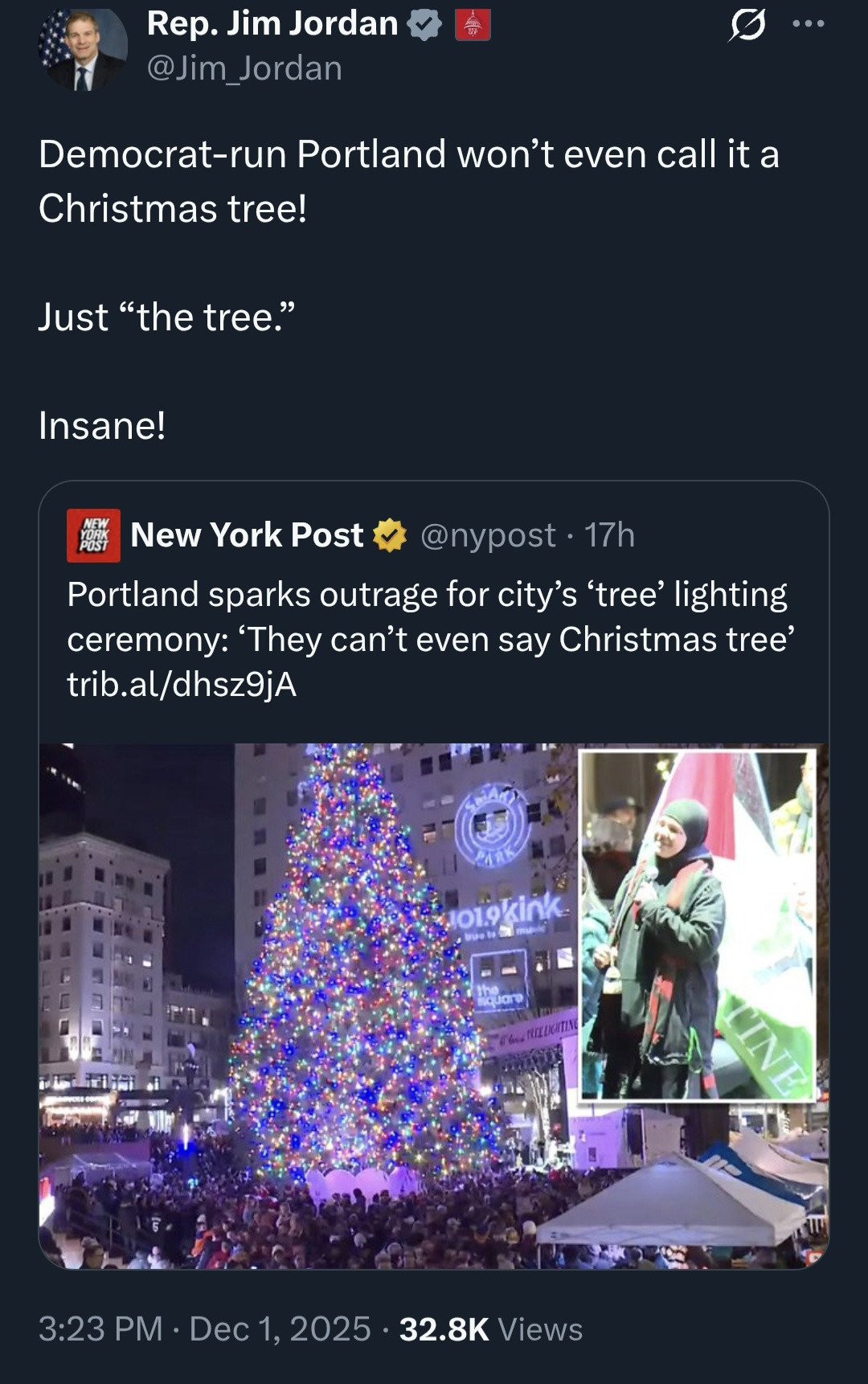Click the red government affiliation badge
The width and height of the screenshot is (868, 1384).
tap(473, 25)
